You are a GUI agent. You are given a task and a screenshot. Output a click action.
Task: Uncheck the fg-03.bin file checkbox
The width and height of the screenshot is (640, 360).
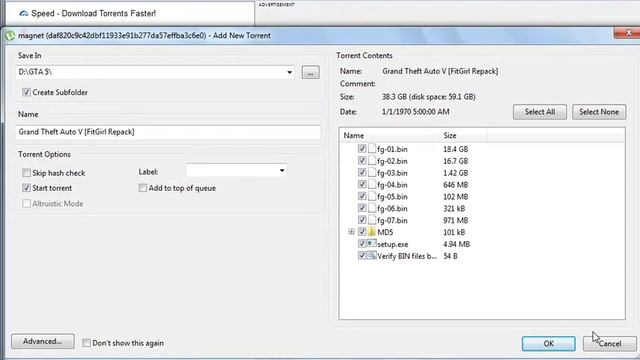(362, 172)
